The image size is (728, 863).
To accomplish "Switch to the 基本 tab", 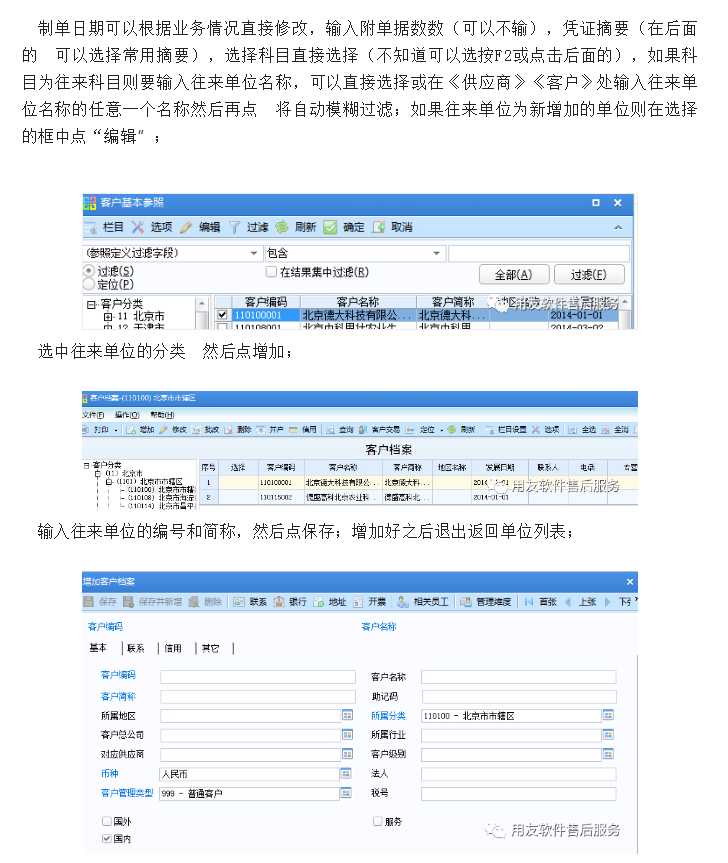I will click(98, 648).
